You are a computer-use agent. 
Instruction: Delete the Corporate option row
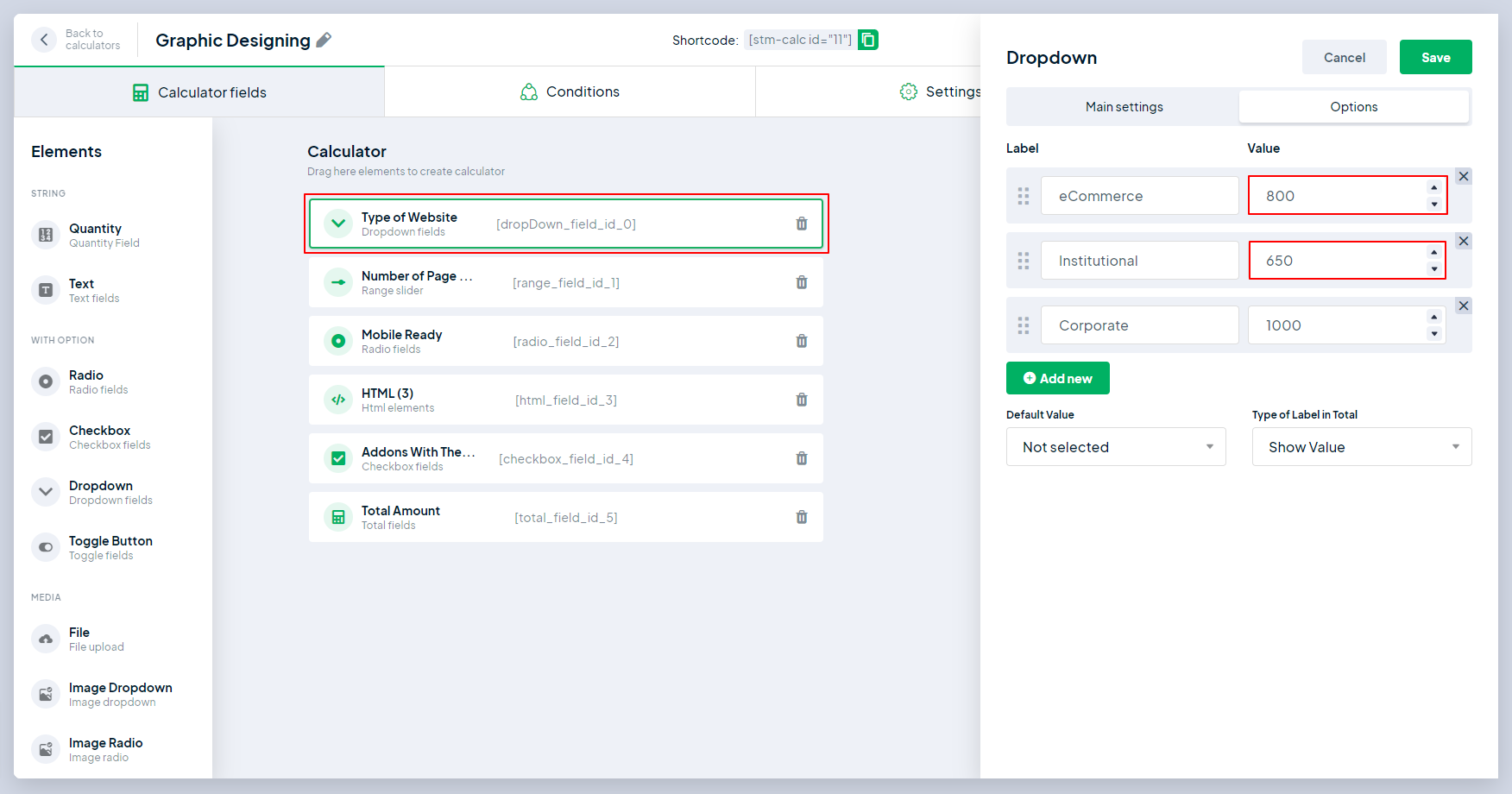tap(1463, 306)
